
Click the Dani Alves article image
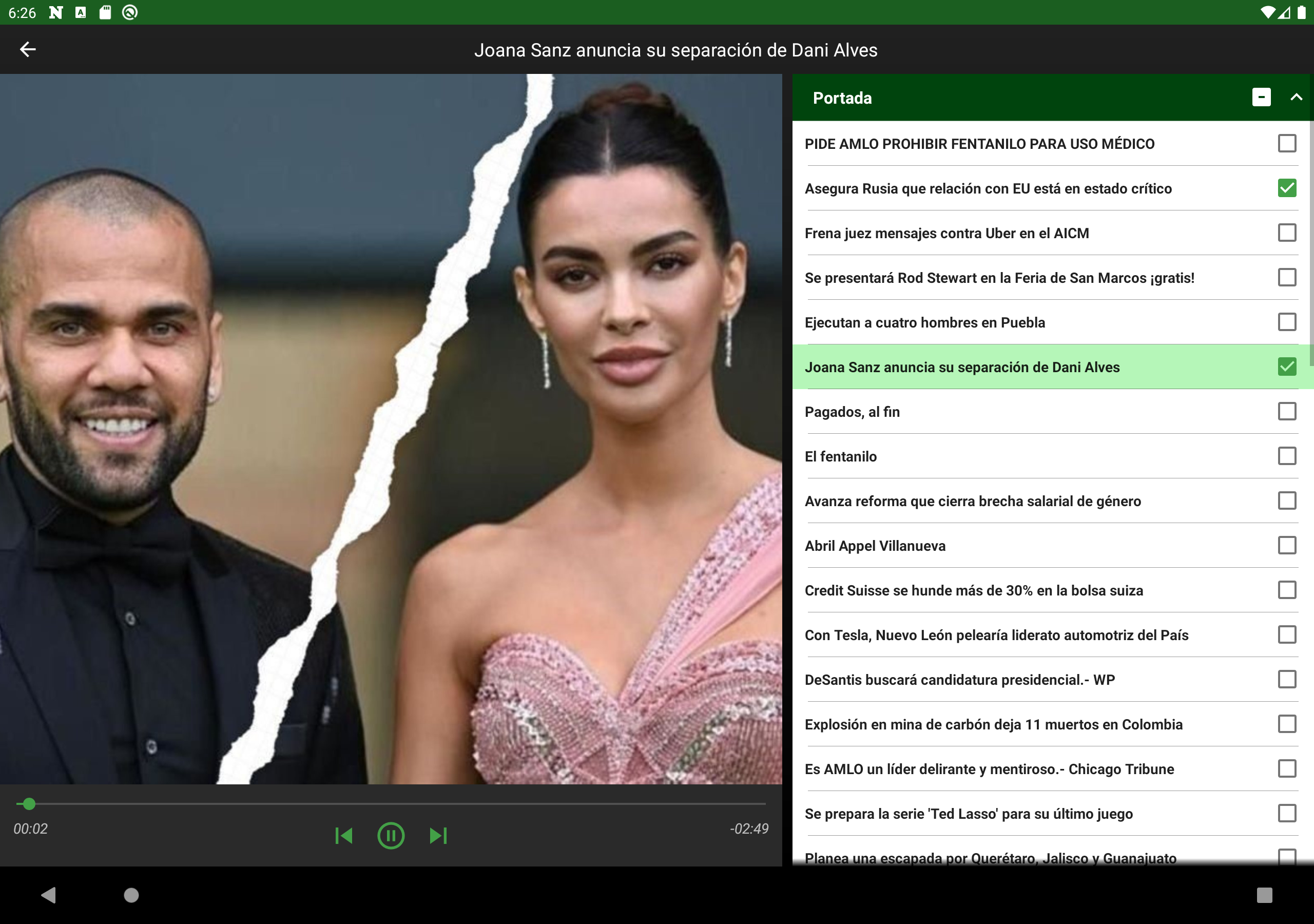point(391,429)
